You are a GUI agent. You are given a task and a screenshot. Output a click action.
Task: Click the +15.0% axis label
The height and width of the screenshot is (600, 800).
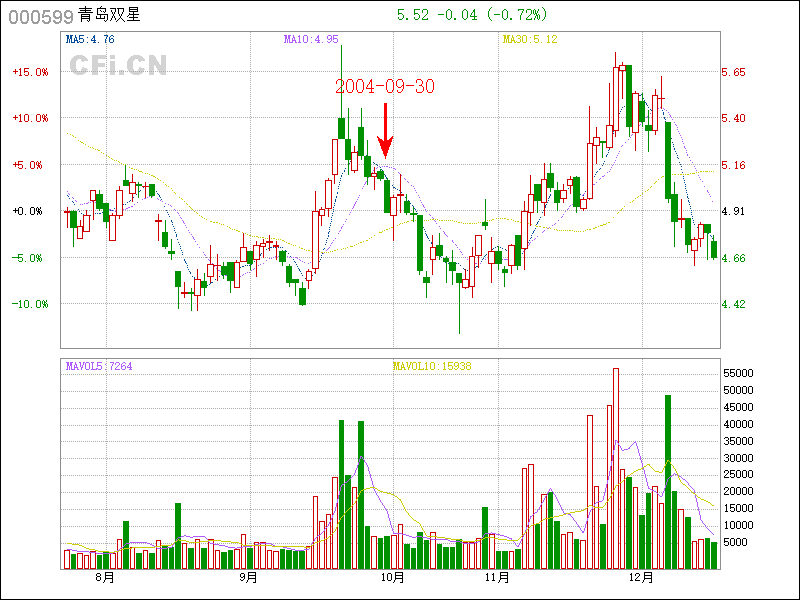[30, 72]
